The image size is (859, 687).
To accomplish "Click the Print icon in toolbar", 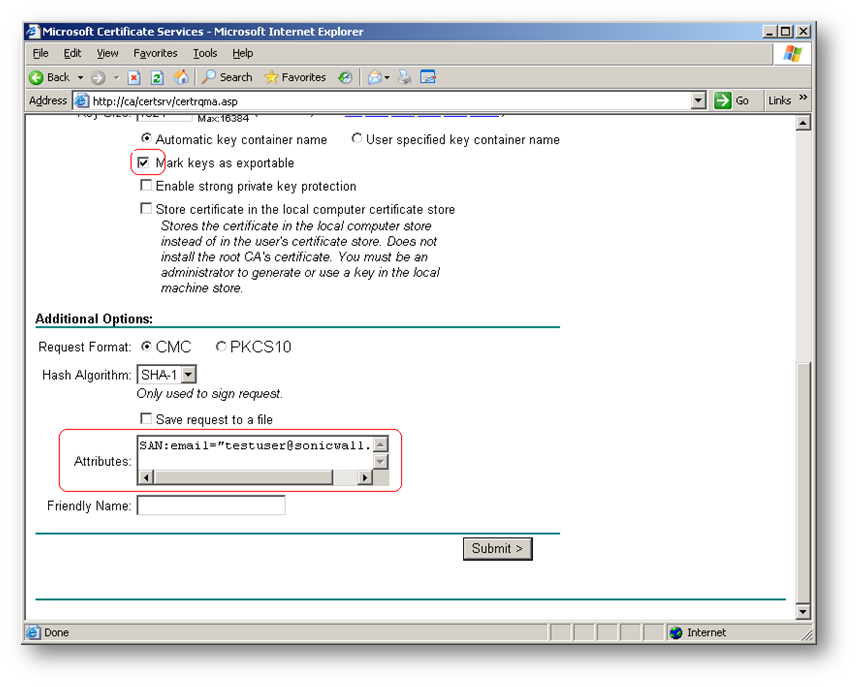I will (405, 77).
